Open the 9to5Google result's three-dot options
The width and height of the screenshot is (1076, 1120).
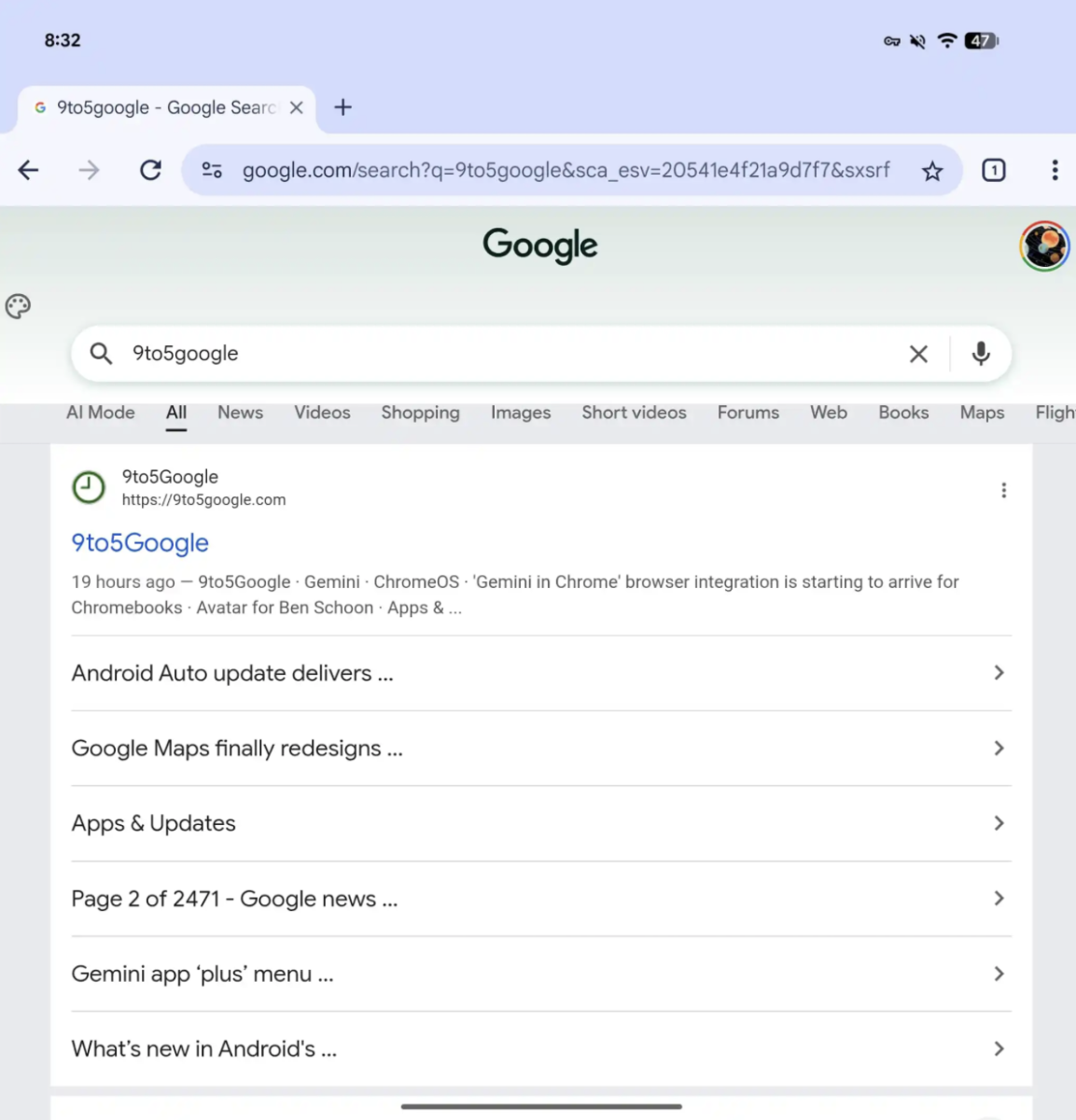[x=1004, y=490]
